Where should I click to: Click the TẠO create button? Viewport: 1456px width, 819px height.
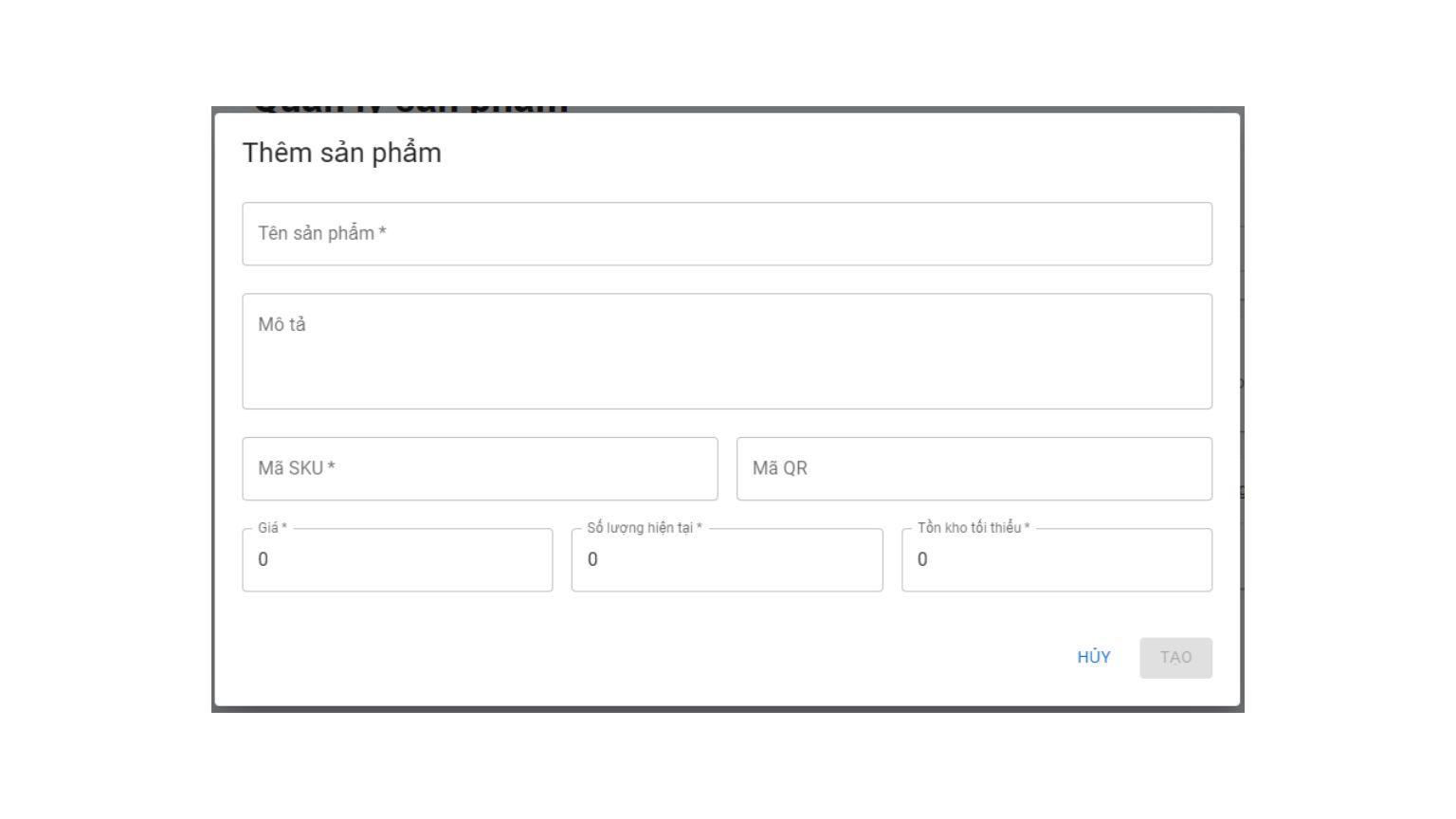tap(1175, 658)
